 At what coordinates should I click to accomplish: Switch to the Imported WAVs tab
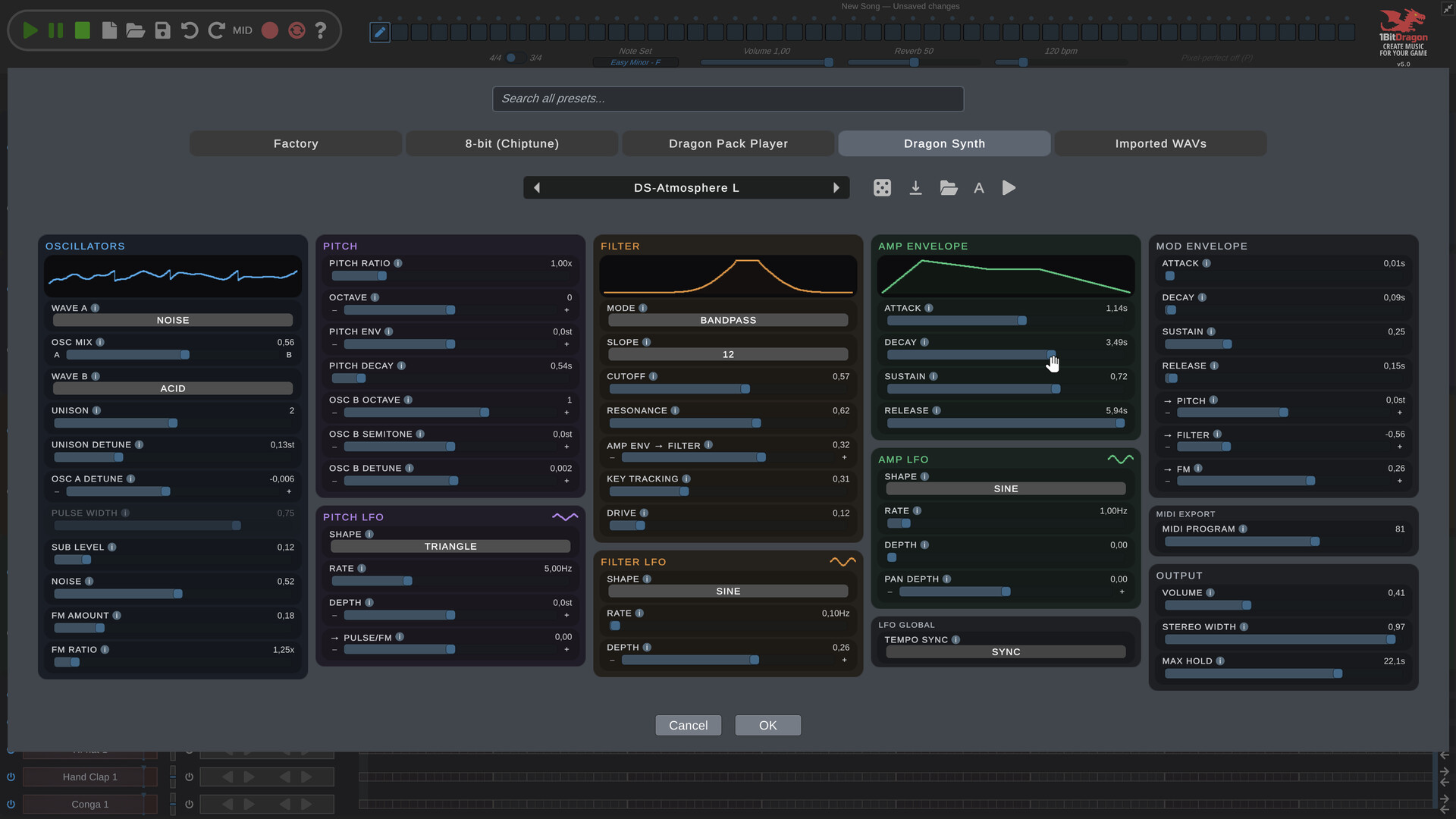click(1160, 143)
